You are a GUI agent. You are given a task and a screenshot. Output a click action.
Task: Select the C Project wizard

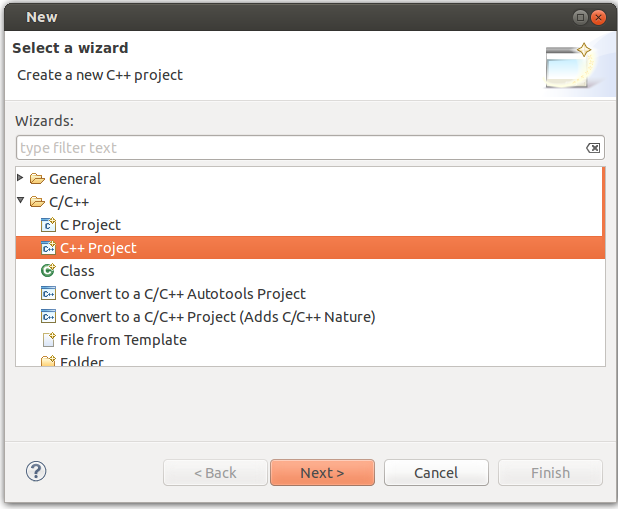91,225
